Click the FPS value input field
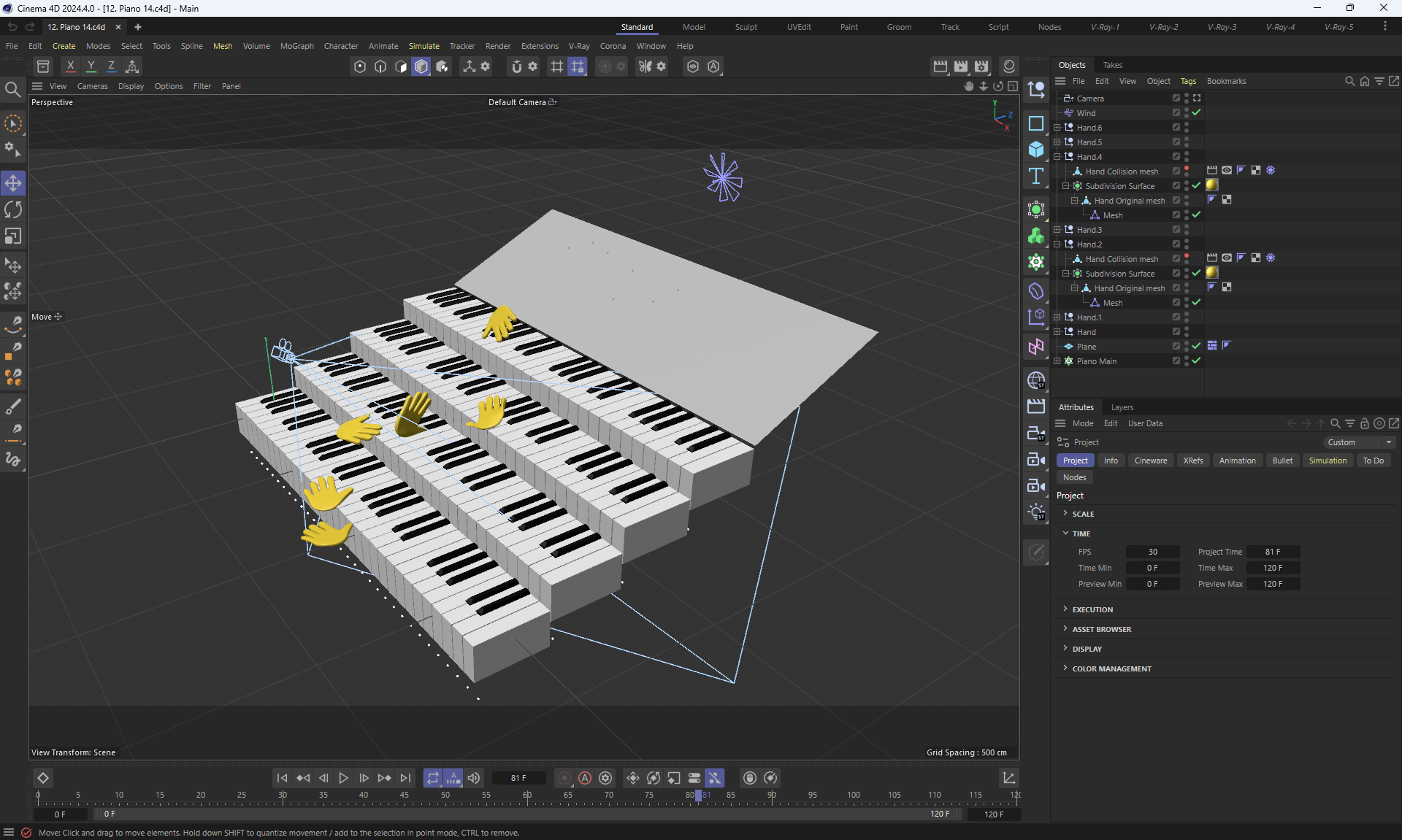Viewport: 1402px width, 840px height. [x=1152, y=552]
